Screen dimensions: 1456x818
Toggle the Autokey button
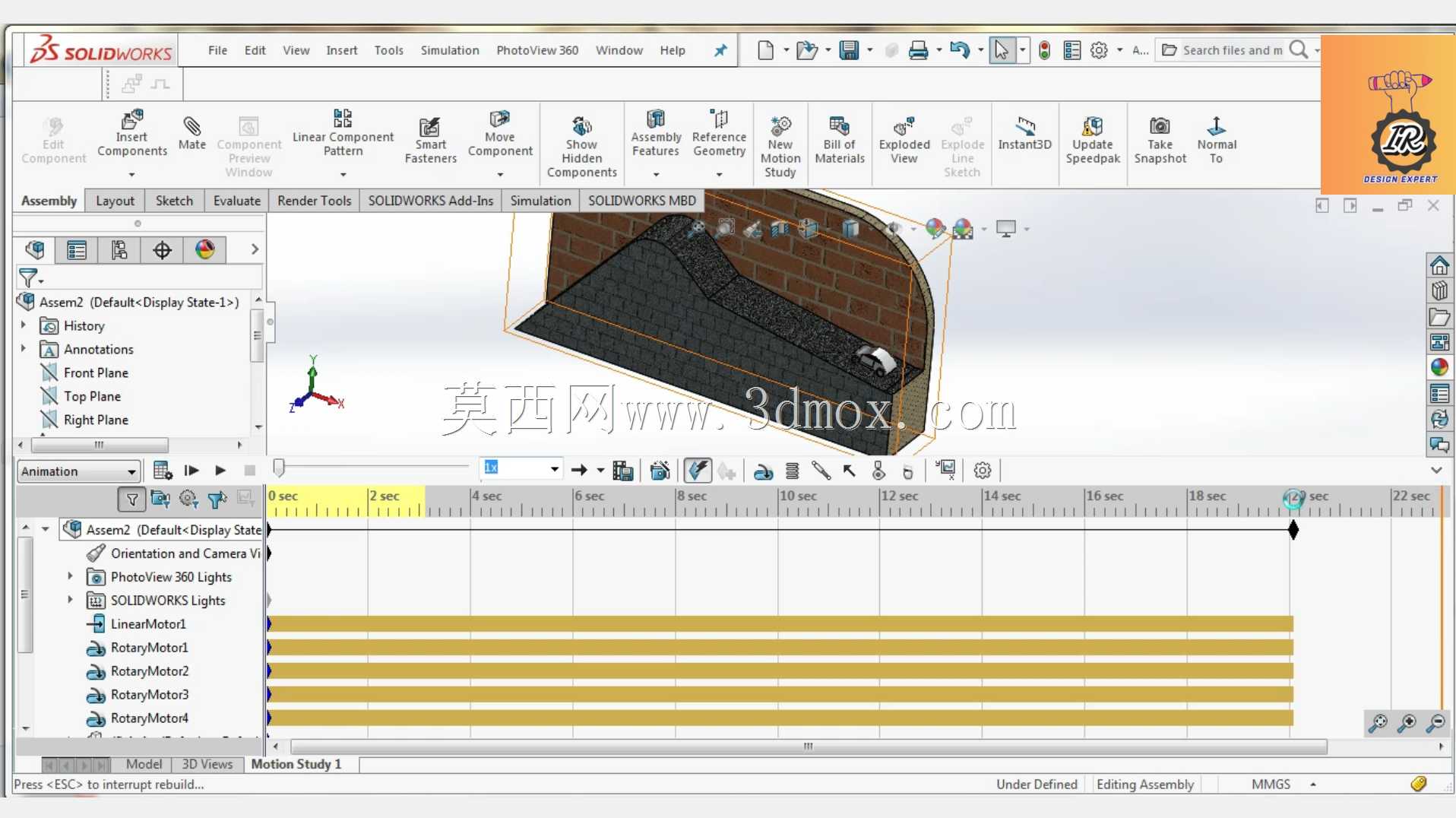[698, 471]
